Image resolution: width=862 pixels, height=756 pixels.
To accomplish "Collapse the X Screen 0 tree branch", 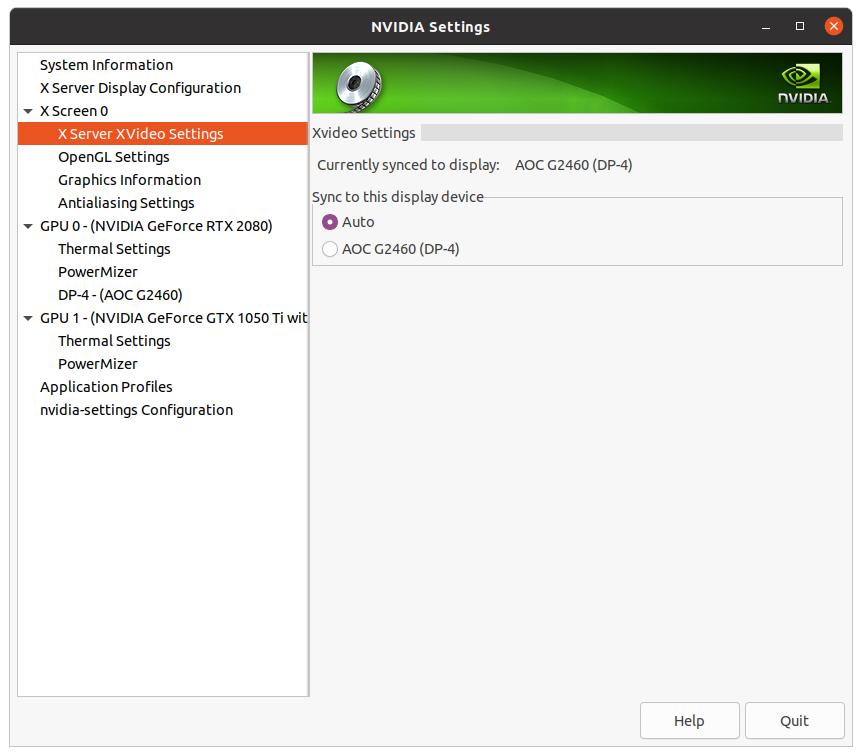I will (27, 110).
